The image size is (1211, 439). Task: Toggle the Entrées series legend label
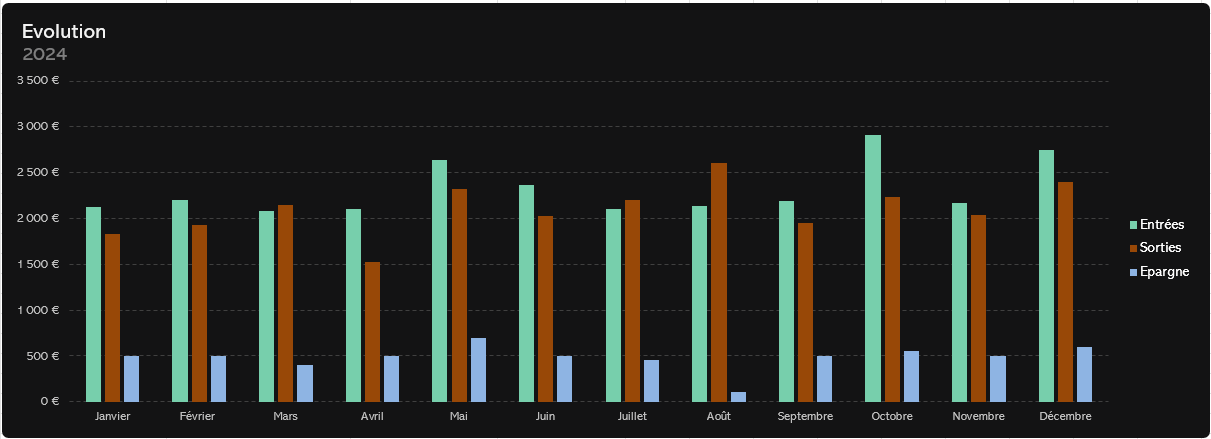point(1162,225)
